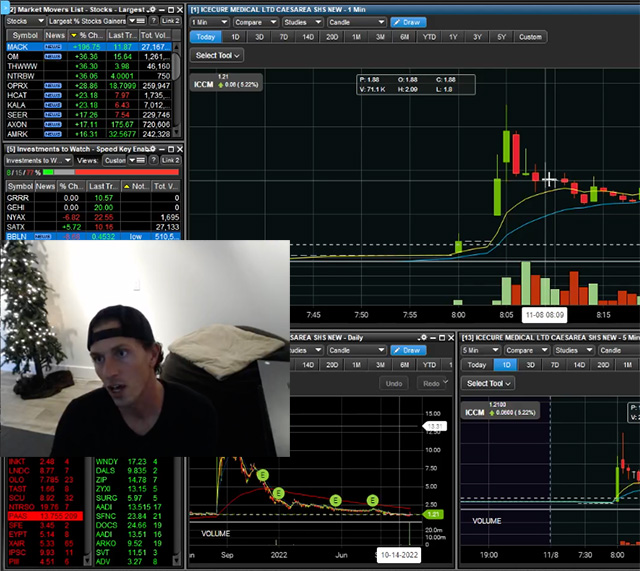The height and width of the screenshot is (571, 640).
Task: Open the 1 Min interval dropdown in the 1 Min chart
Action: tap(209, 22)
